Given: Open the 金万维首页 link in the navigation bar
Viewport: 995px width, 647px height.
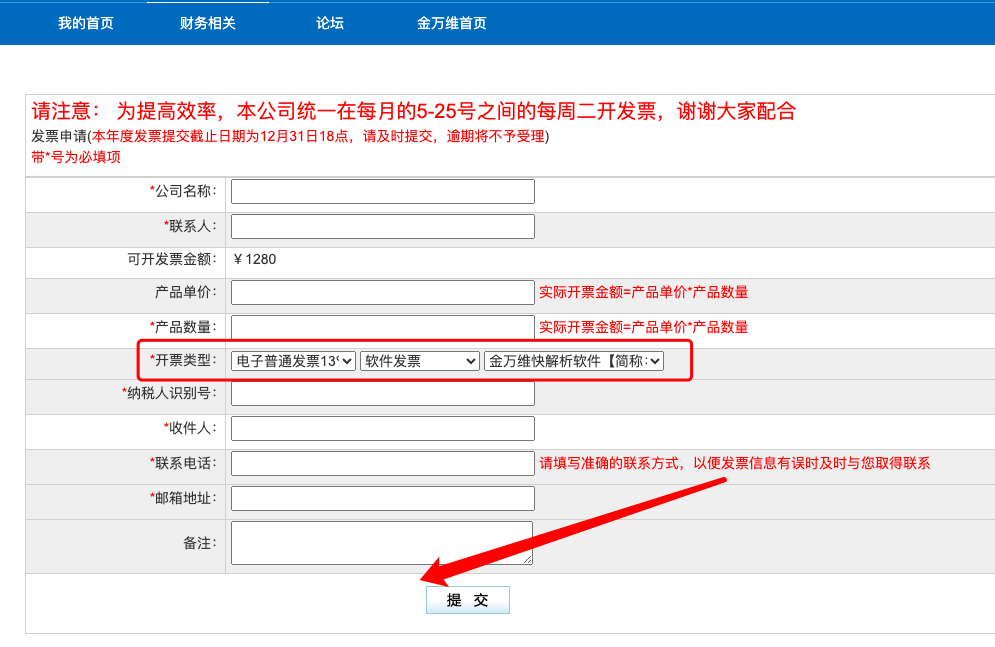Looking at the screenshot, I should [x=452, y=23].
